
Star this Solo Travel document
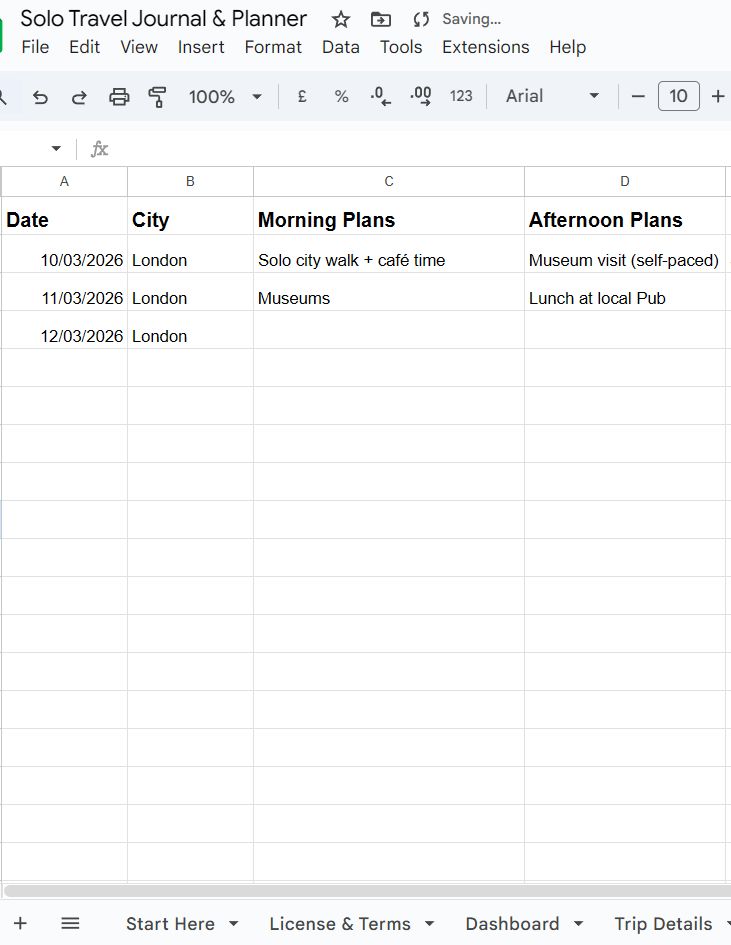click(341, 19)
